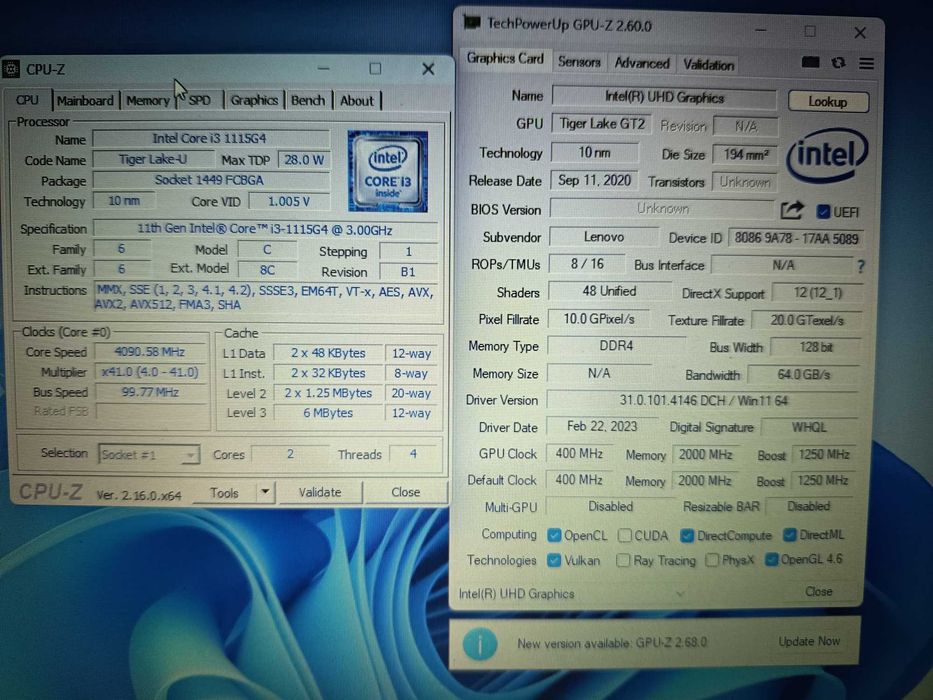Enable the PhysX checkbox
The width and height of the screenshot is (933, 700).
point(712,560)
